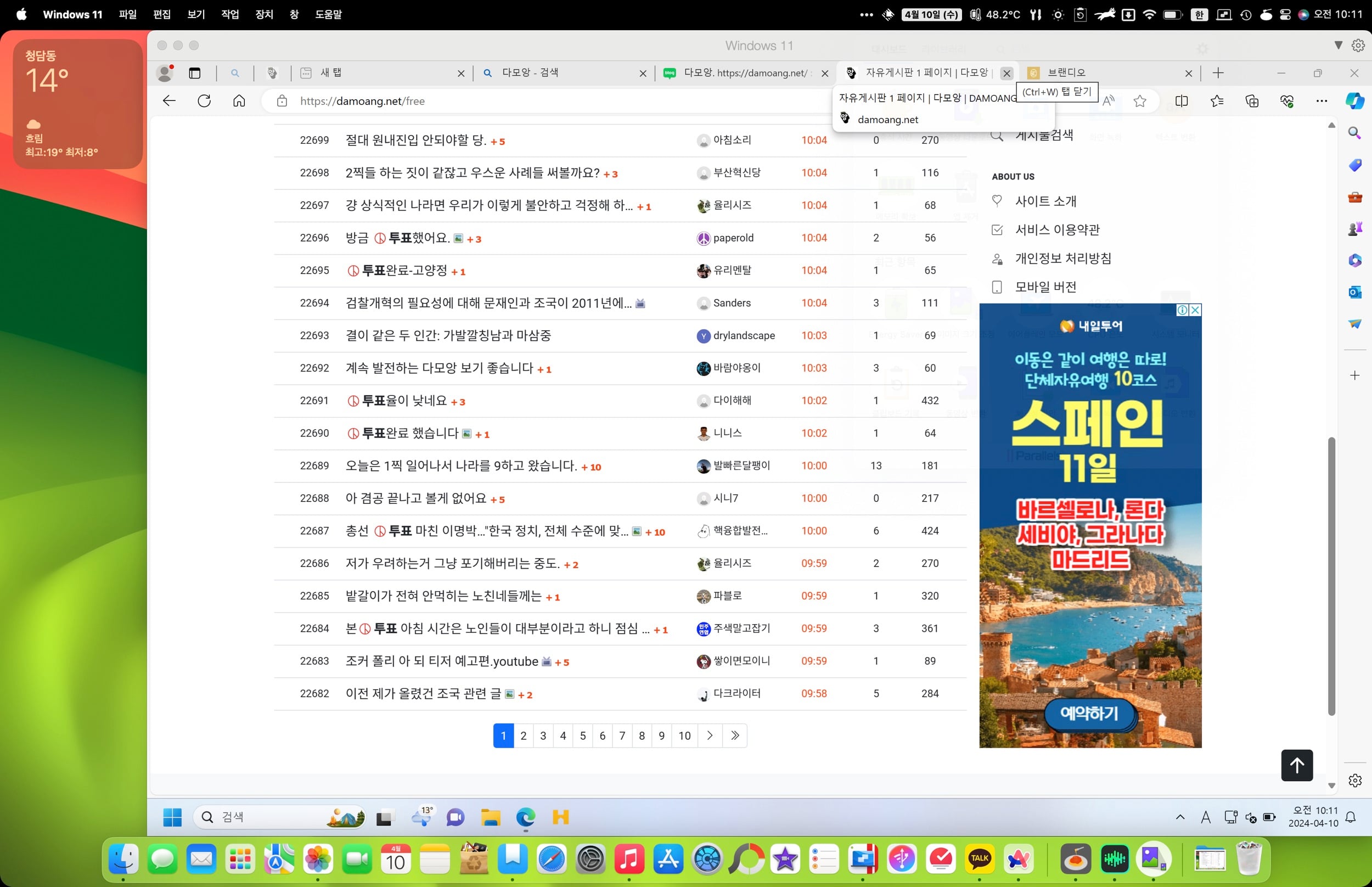The image size is (1372, 887).
Task: Open the browser home page
Action: (x=239, y=102)
